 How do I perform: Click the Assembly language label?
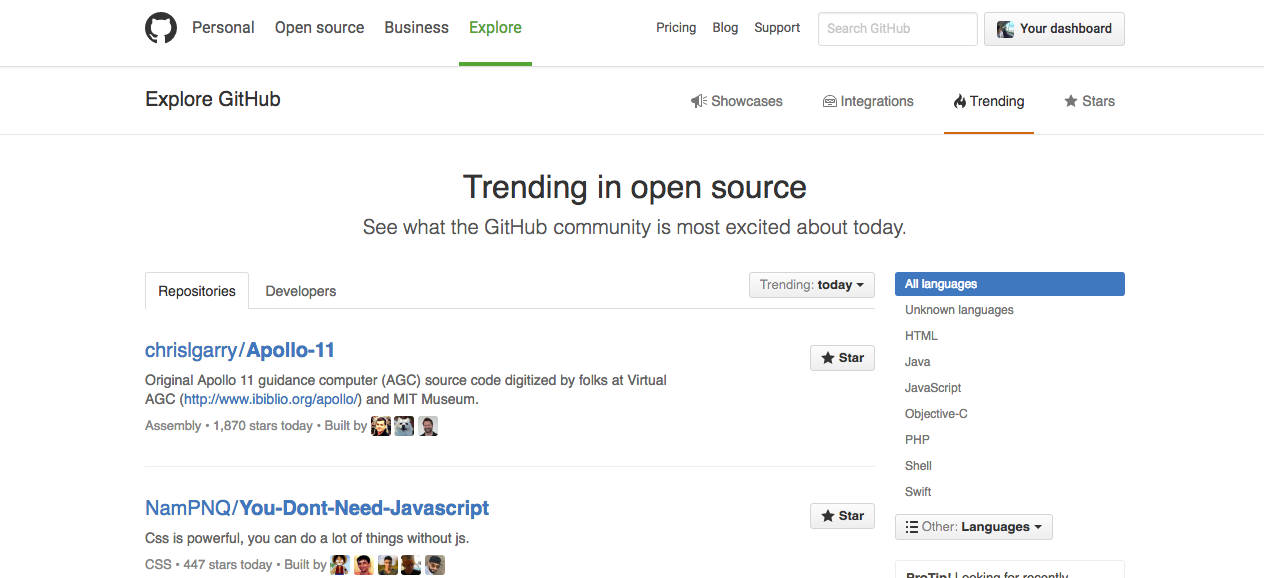(173, 426)
